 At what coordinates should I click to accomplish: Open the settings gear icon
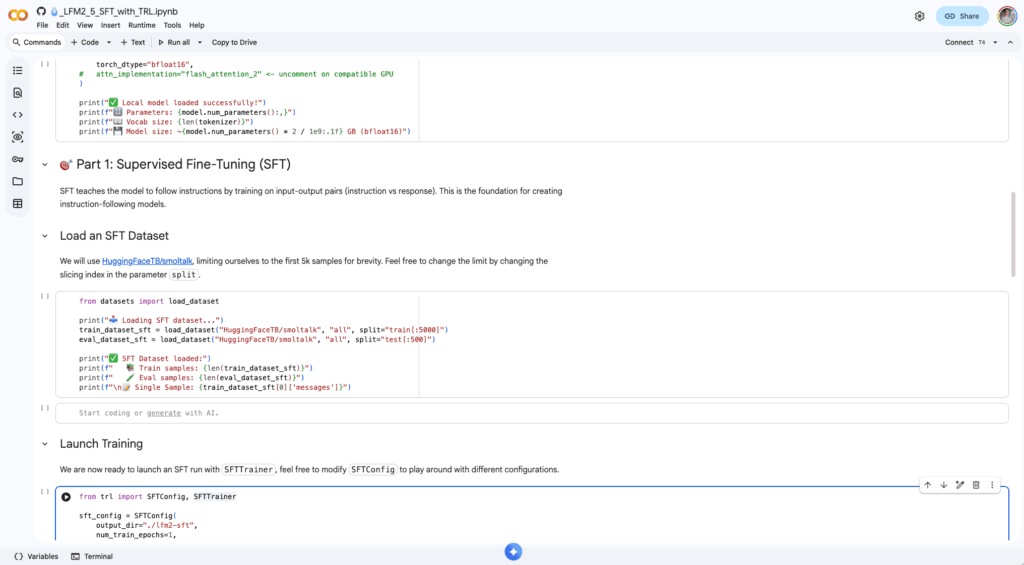click(920, 16)
